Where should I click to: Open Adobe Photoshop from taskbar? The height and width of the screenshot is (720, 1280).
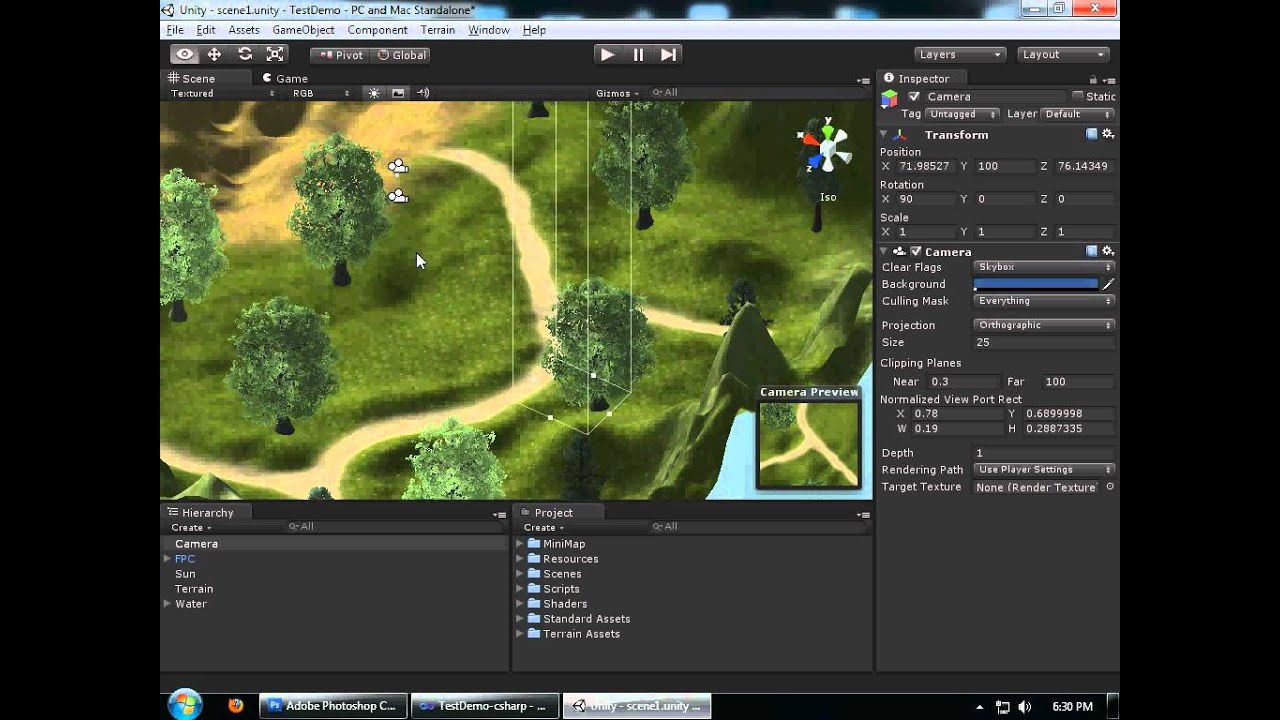(x=334, y=706)
